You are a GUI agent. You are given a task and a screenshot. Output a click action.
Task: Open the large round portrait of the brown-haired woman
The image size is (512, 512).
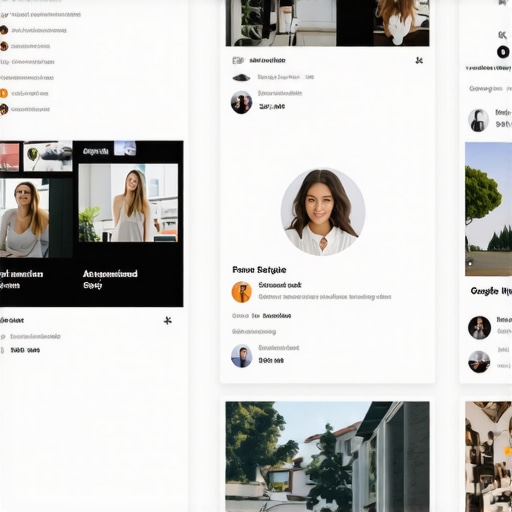tap(323, 212)
